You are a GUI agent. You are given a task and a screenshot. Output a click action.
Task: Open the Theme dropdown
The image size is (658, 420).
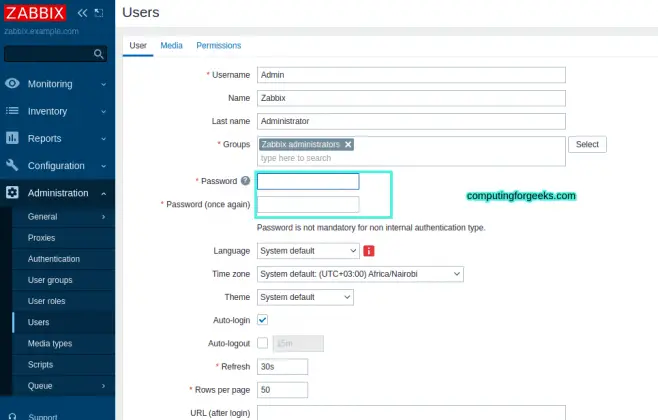click(x=305, y=297)
